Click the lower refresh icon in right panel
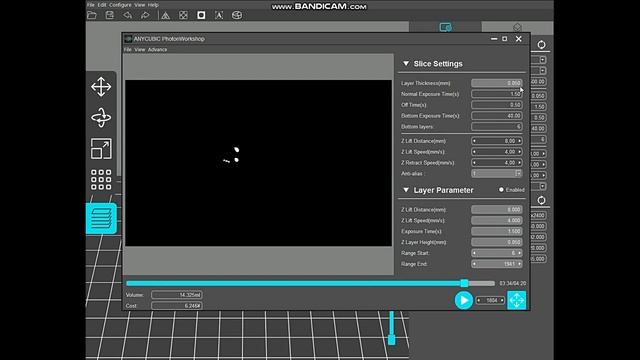This screenshot has width=640, height=360. point(541,200)
